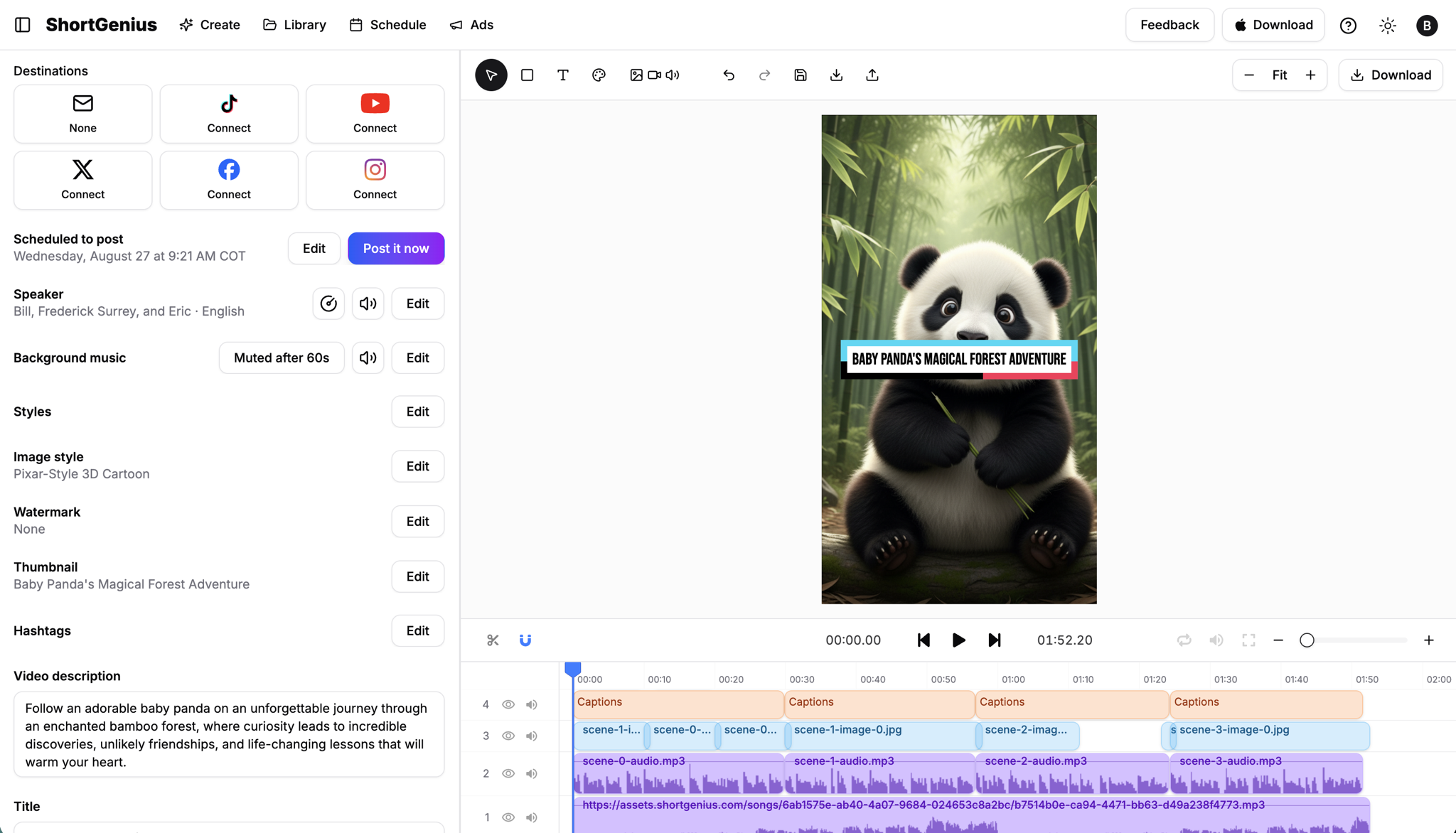
Task: Mute track 2 audio
Action: tap(531, 774)
